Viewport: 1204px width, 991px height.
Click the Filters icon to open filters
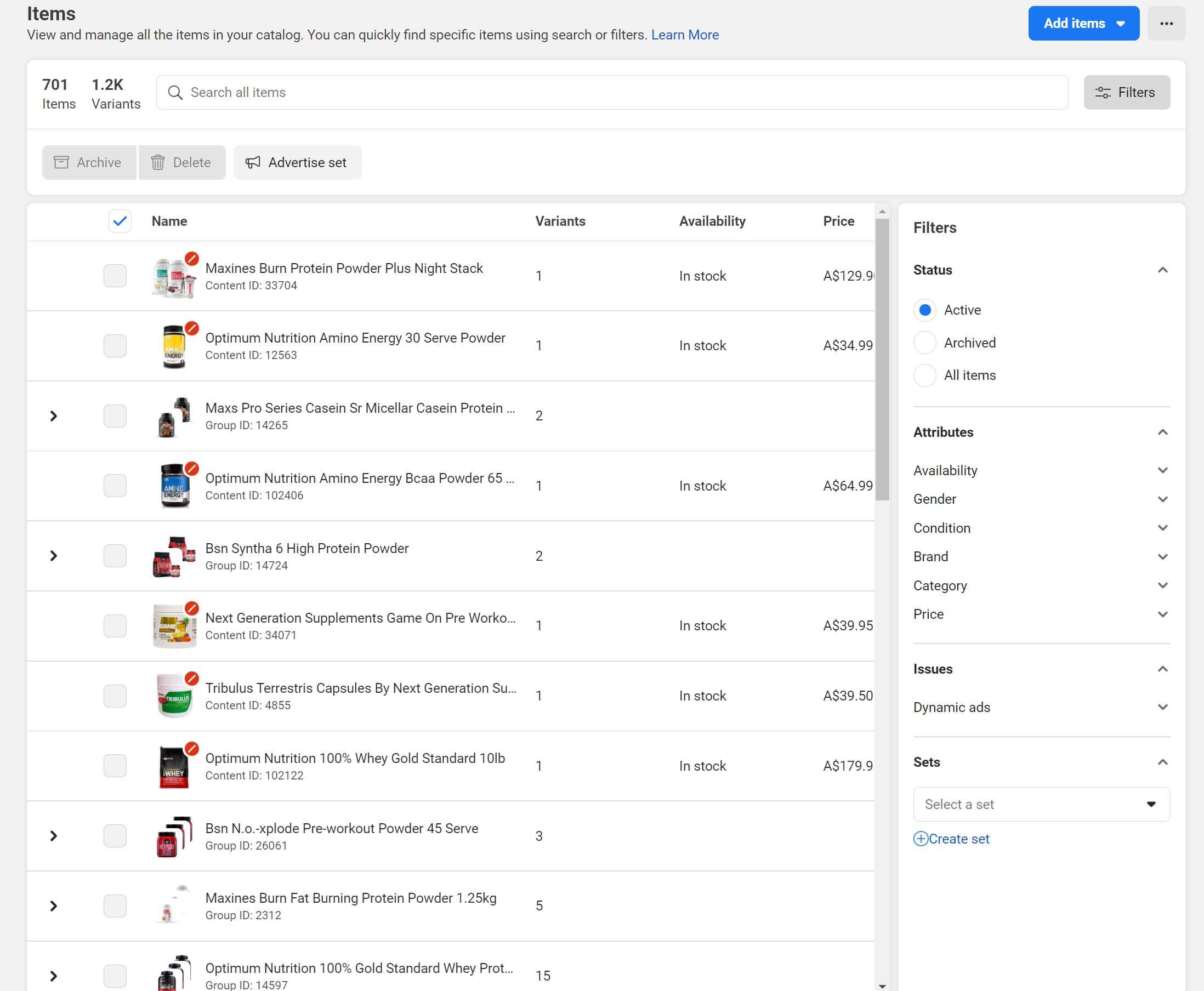coord(1126,92)
